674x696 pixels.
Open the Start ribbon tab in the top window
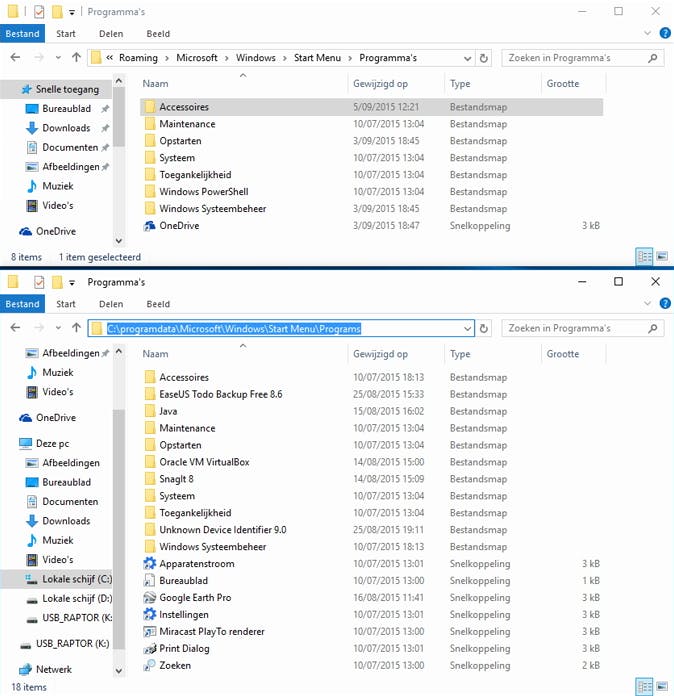pyautogui.click(x=66, y=34)
